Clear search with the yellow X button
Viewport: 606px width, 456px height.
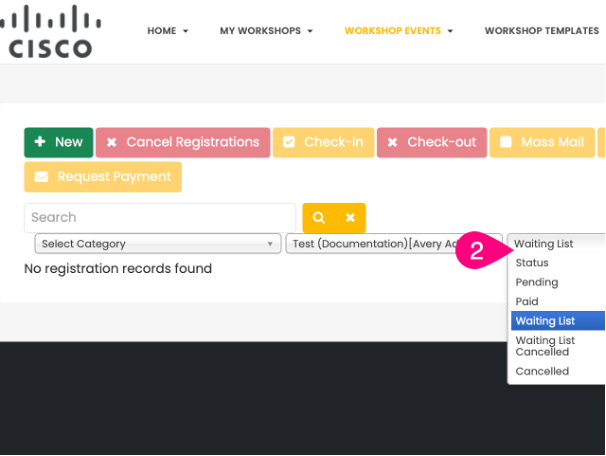coord(350,217)
